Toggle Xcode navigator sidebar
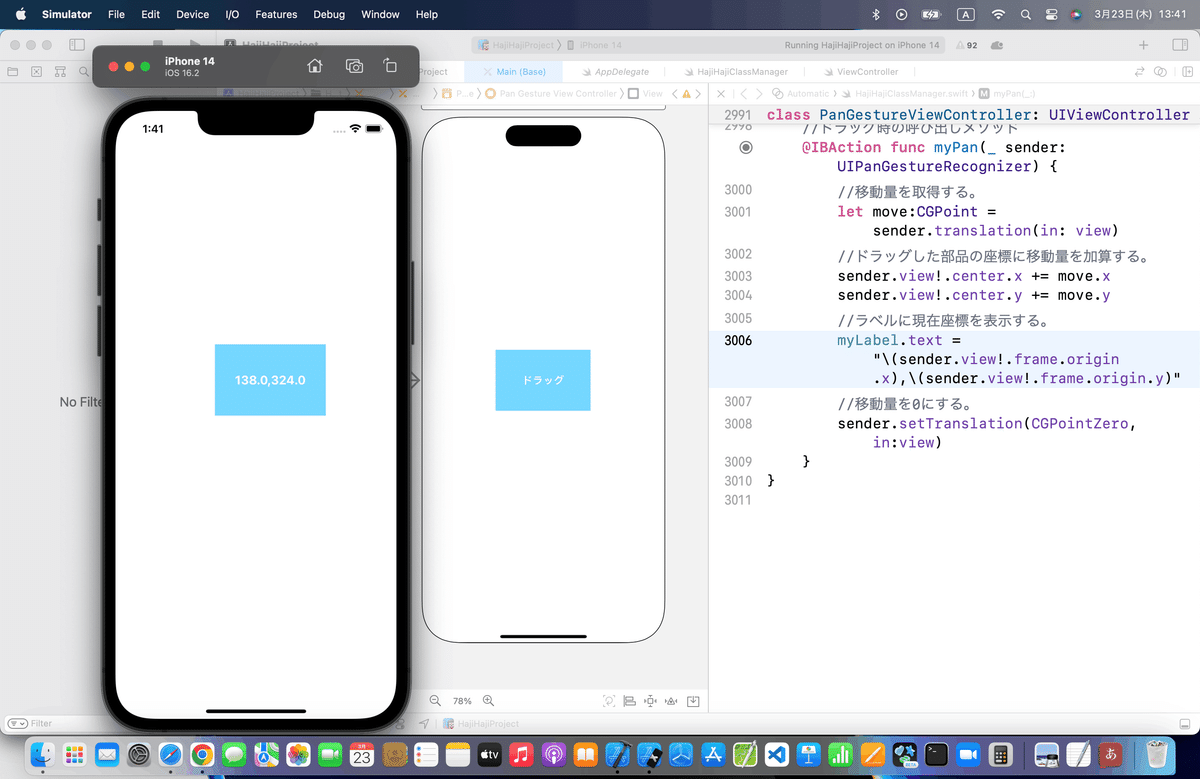Screen dimensions: 1200x779 click(77, 45)
